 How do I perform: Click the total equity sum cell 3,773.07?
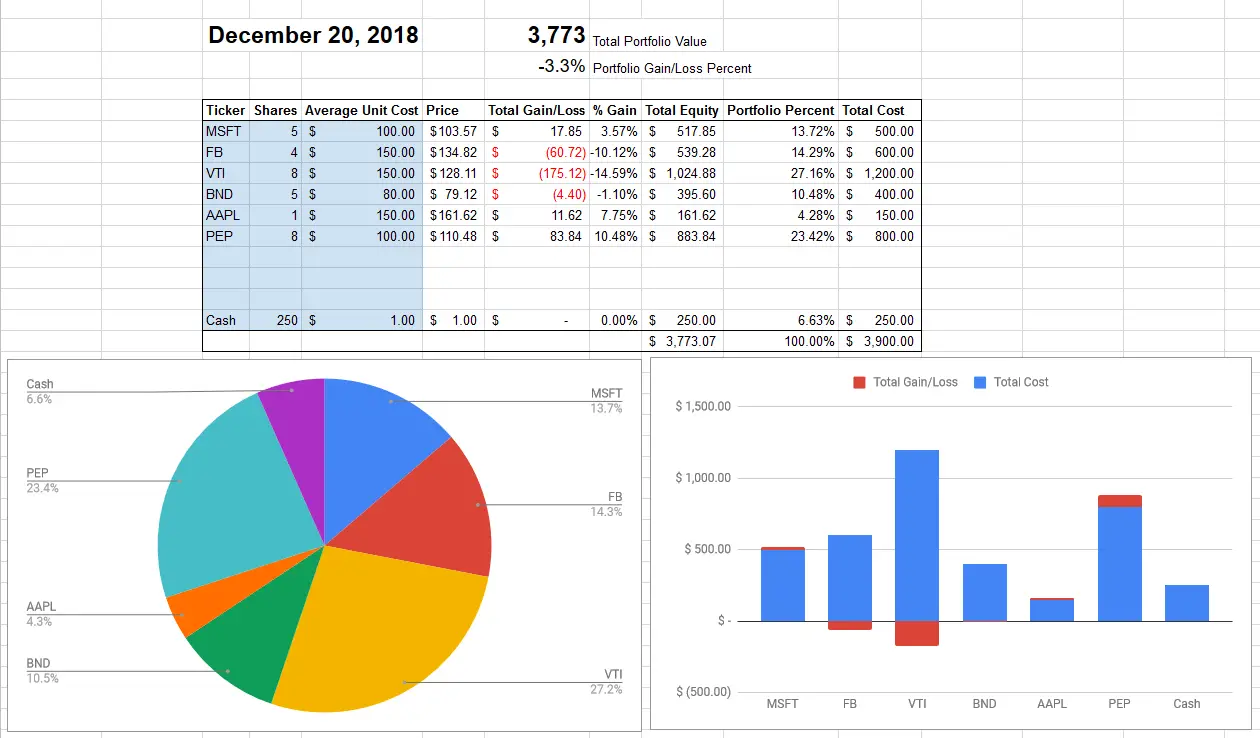coord(682,341)
